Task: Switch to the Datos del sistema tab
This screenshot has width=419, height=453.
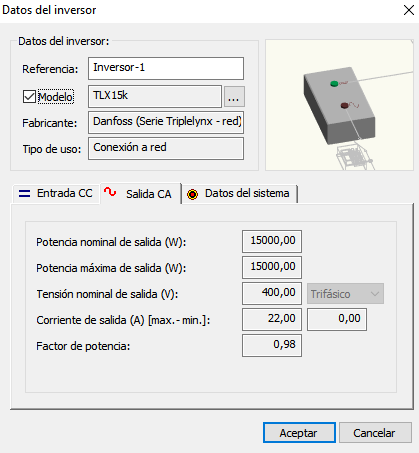Action: coord(239,194)
